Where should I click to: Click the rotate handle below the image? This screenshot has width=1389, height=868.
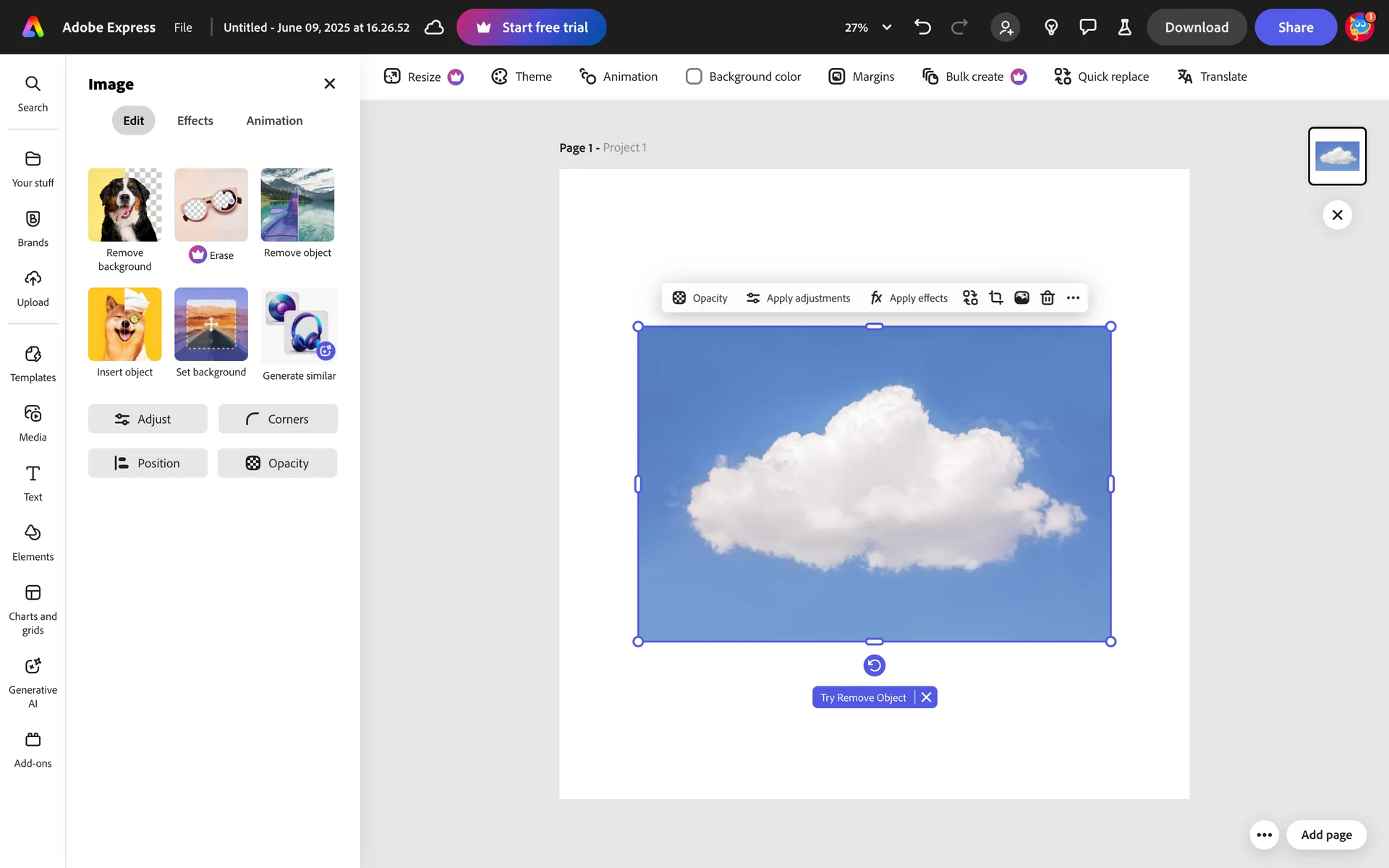tap(874, 665)
